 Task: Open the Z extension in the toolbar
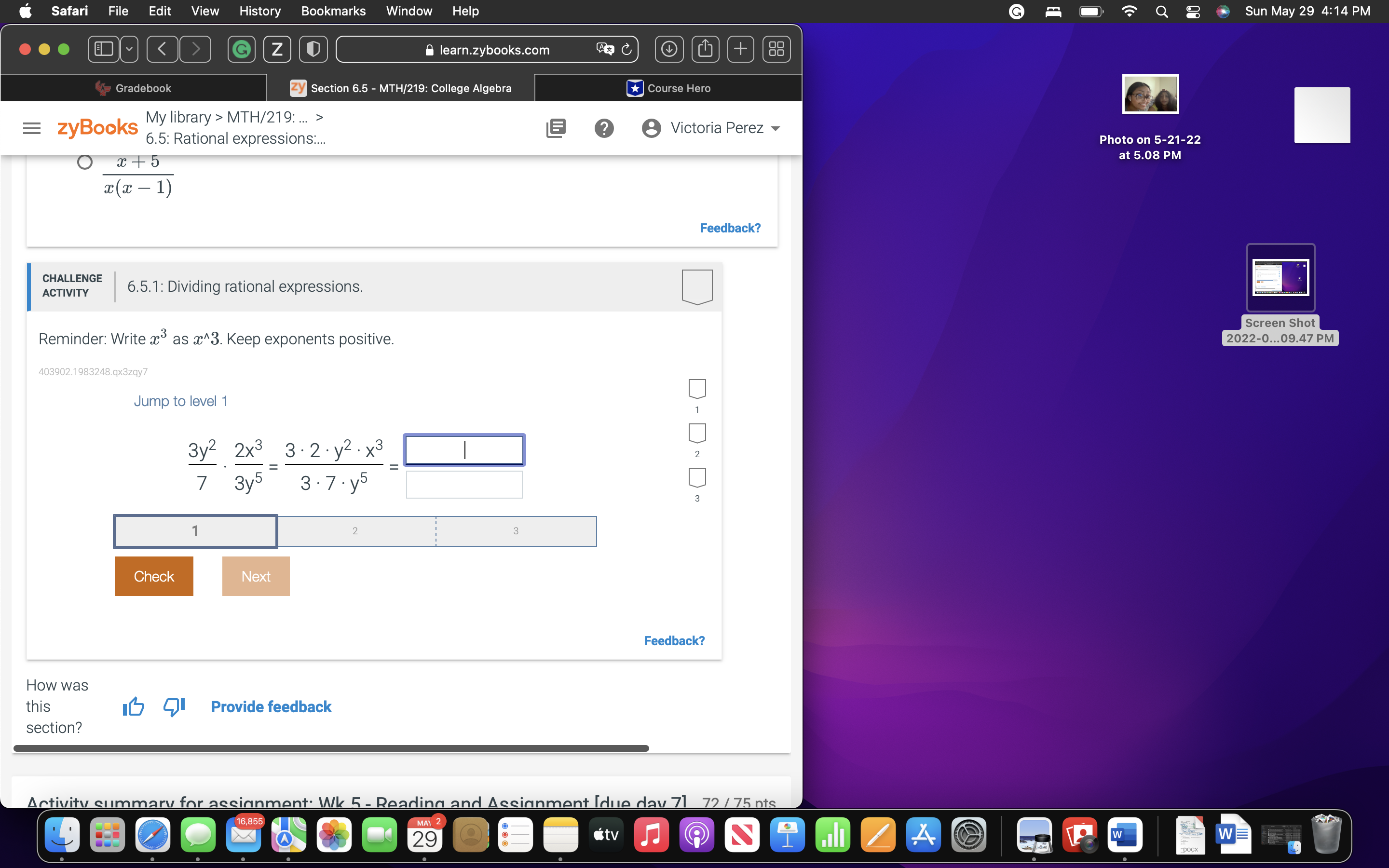coord(277,49)
